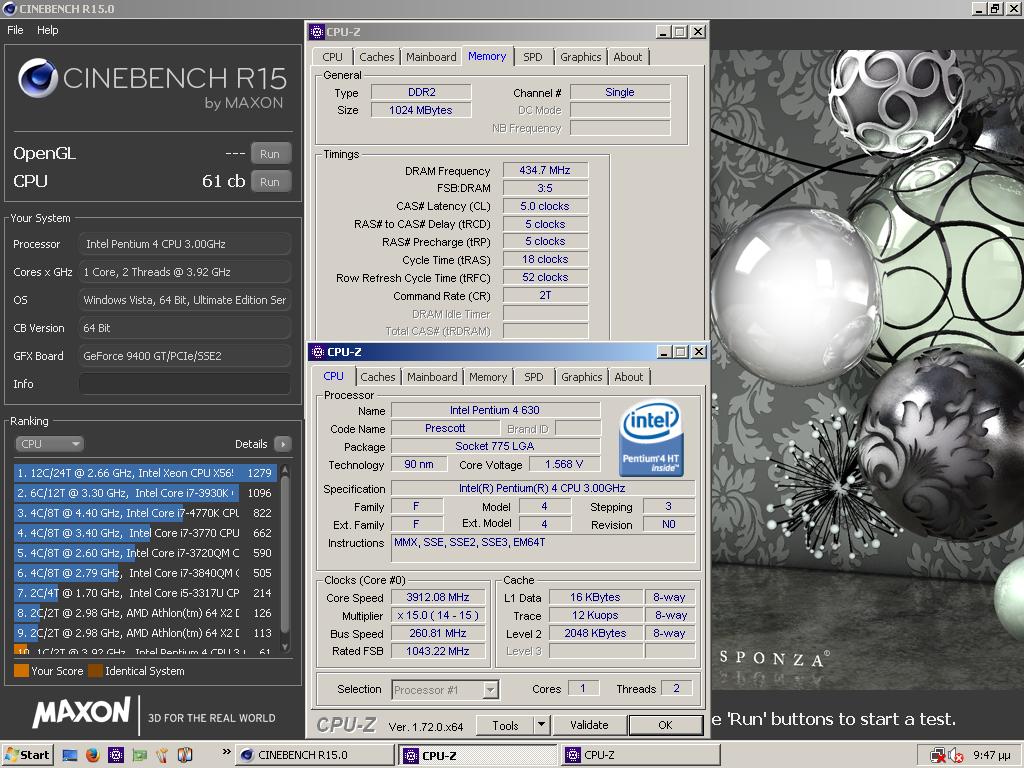Click ranking list scrollbar down arrow
1024x768 pixels.
click(285, 647)
